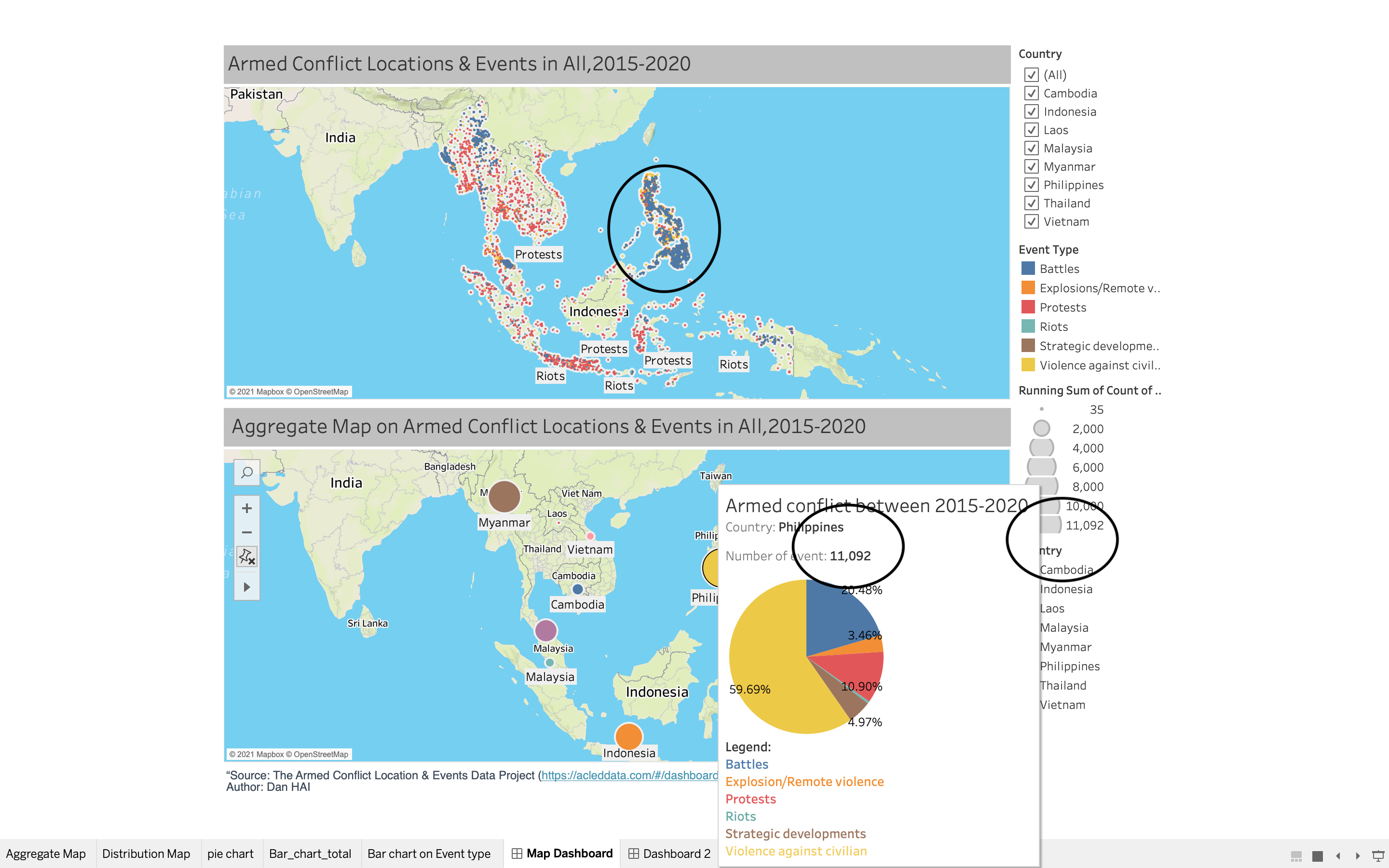Select Battles in the Event Type legend
Viewport: 1389px width, 868px height.
click(1059, 269)
